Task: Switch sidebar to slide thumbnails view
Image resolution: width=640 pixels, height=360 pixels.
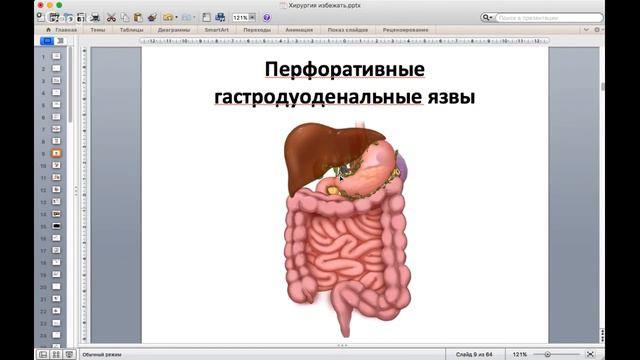Action: (47, 41)
